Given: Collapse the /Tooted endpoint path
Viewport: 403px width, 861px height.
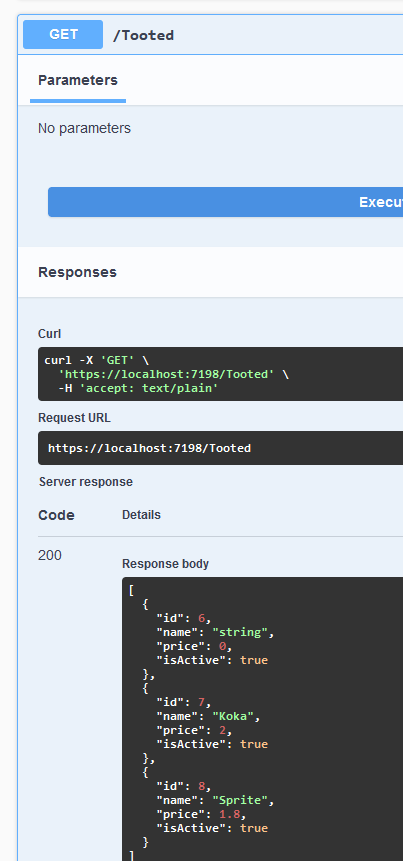Looking at the screenshot, I should (143, 35).
